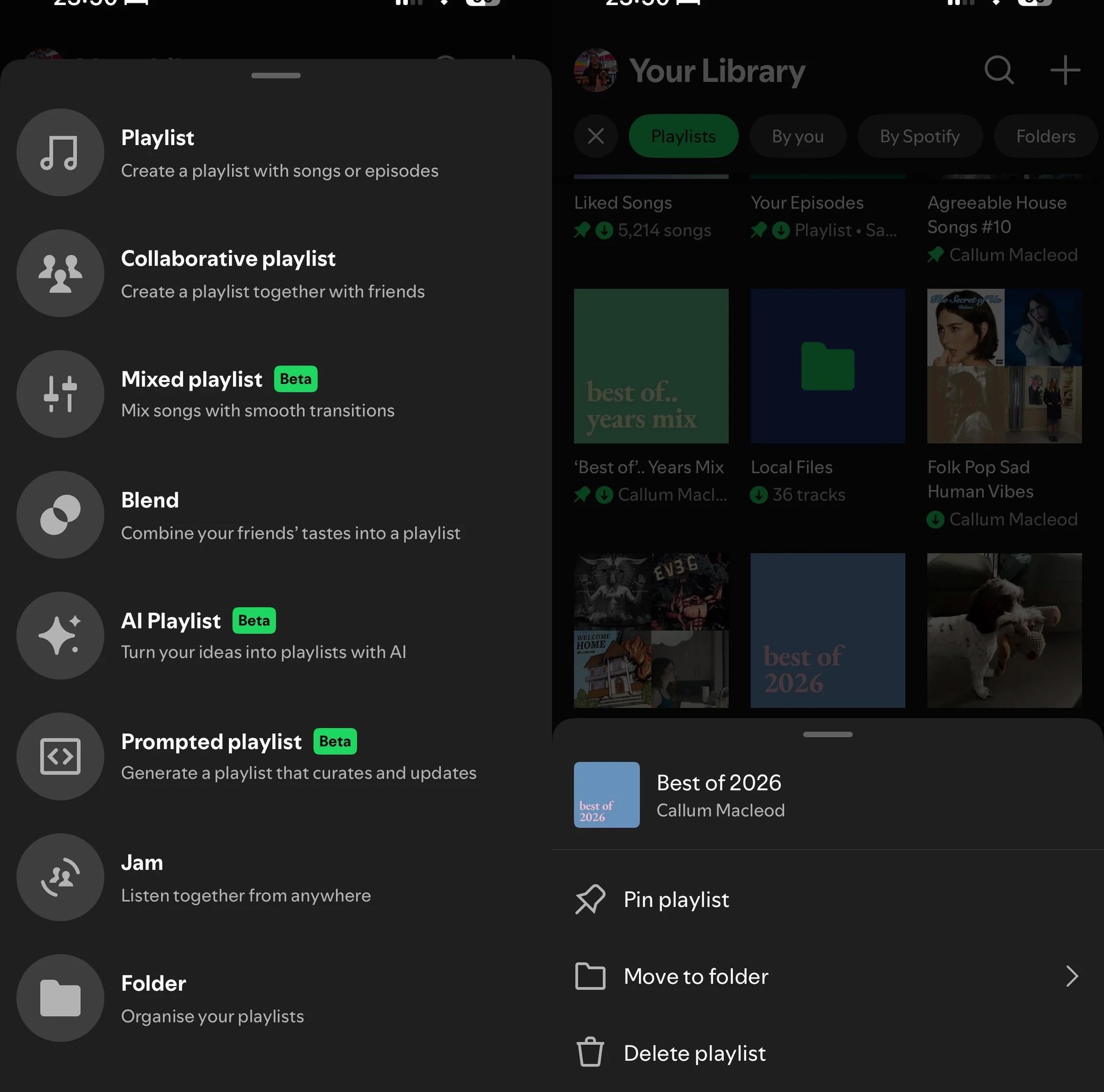The width and height of the screenshot is (1104, 1092).
Task: Select the Jam listen-together icon
Action: (61, 877)
